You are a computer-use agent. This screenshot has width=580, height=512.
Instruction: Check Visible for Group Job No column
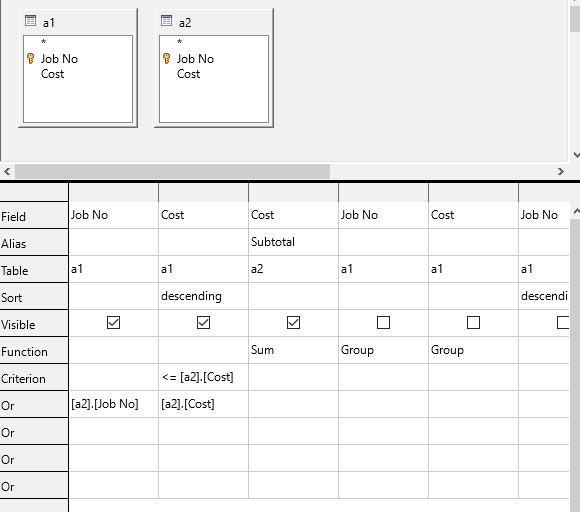point(383,323)
